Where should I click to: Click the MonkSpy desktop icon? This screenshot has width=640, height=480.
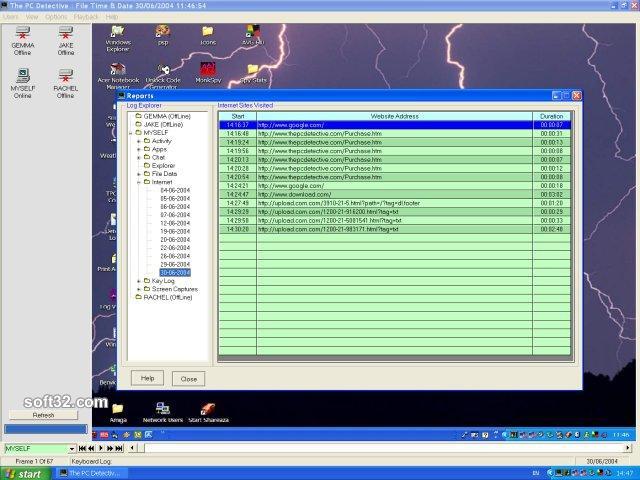208,73
